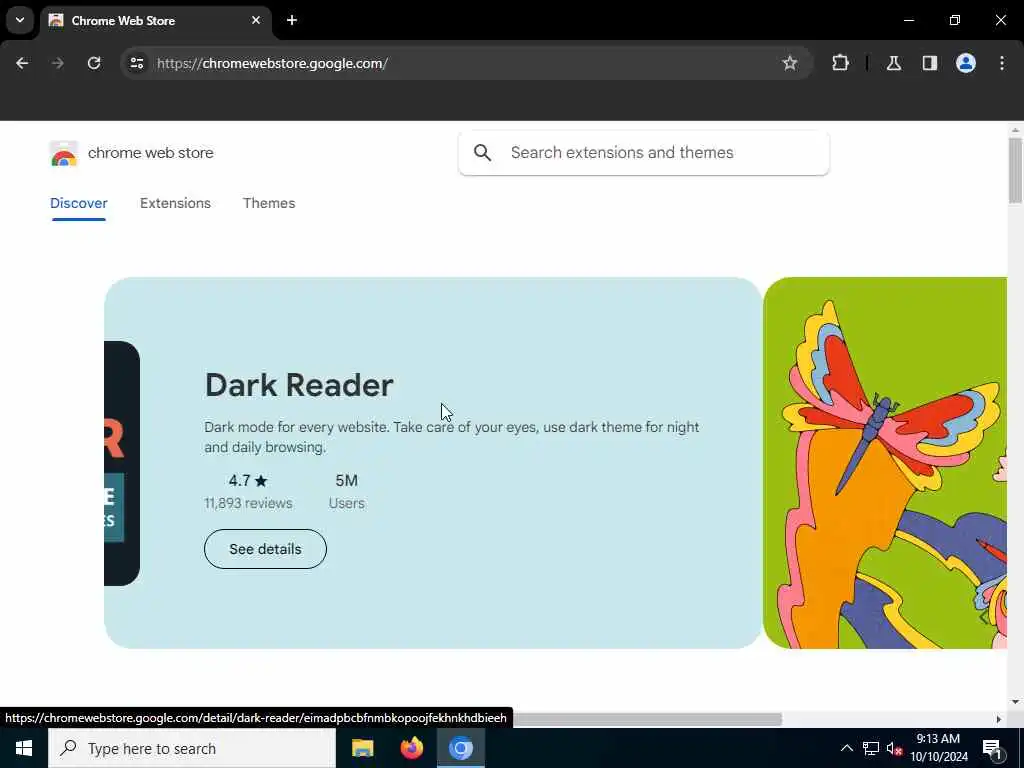Open the Windows Start menu

click(x=24, y=748)
